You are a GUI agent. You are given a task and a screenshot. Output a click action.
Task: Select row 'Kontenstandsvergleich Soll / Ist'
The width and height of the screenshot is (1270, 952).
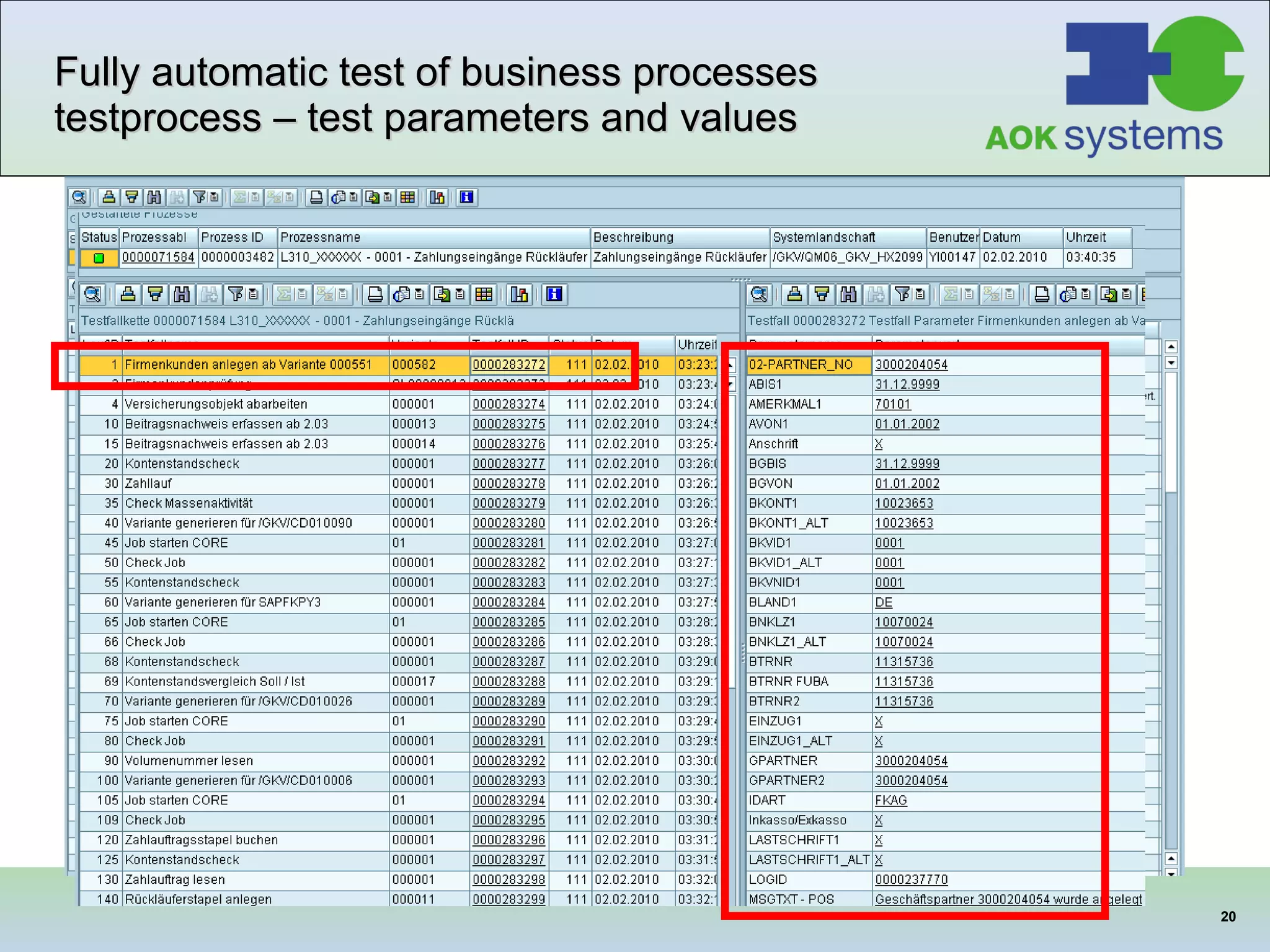[x=398, y=682]
